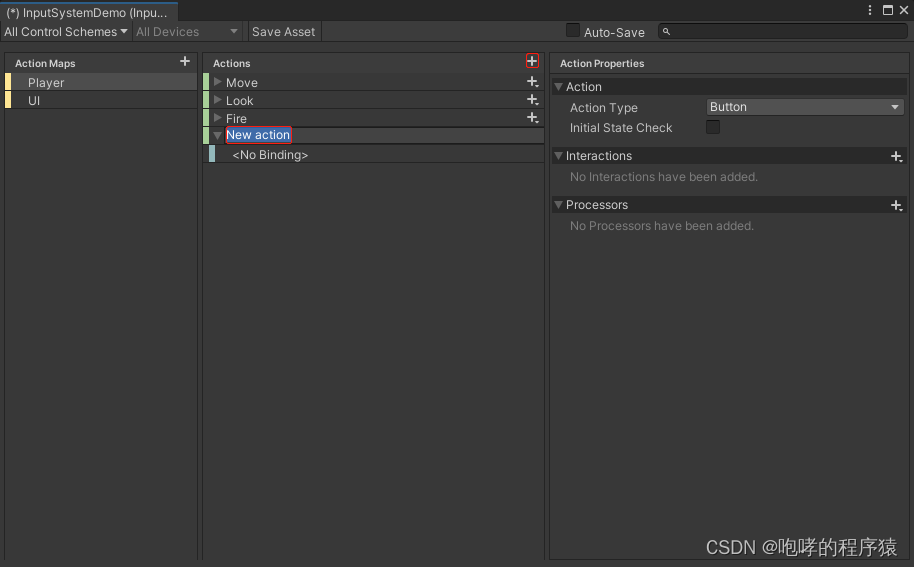
Task: Click the Initial State Check label
Action: [621, 128]
